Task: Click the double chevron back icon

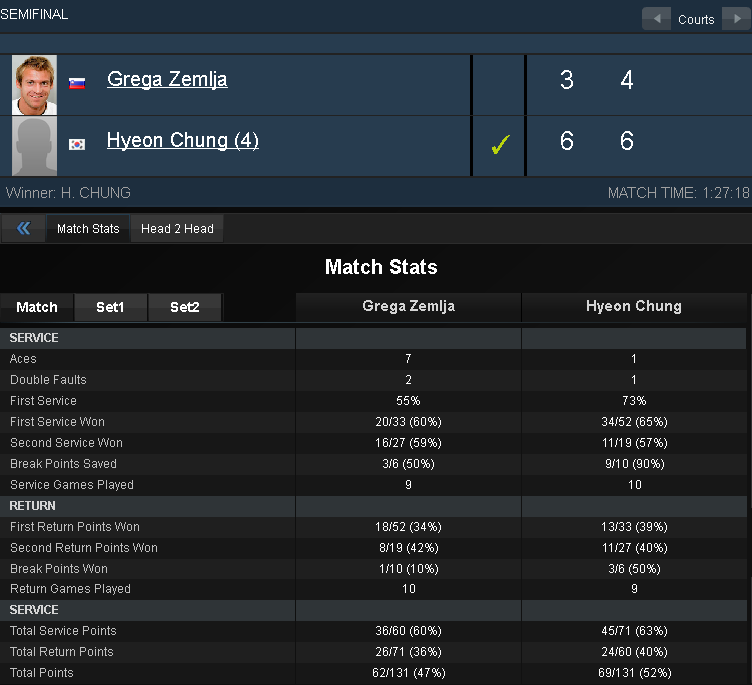Action: (x=24, y=228)
